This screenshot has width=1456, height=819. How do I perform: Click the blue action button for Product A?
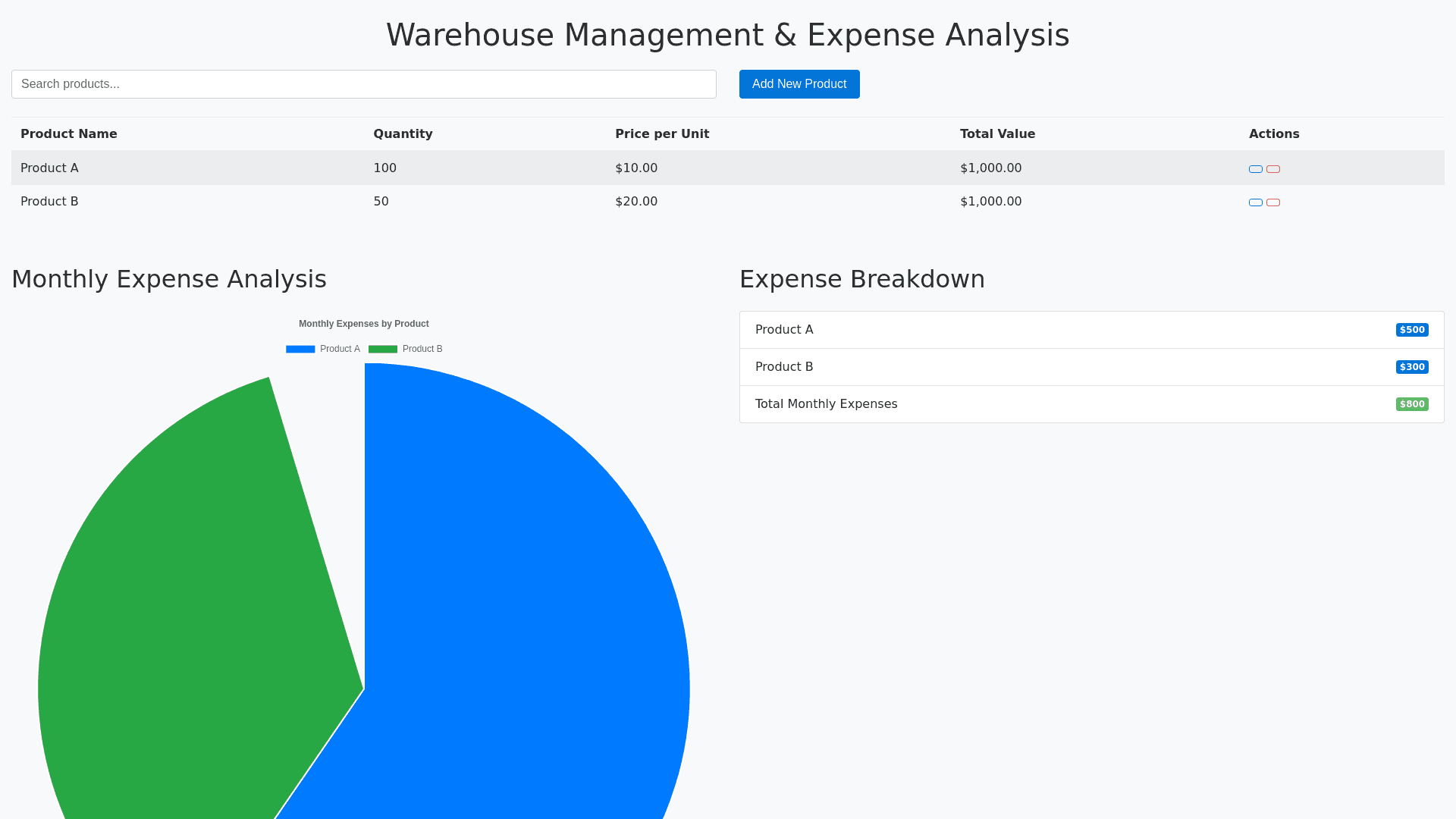[1256, 169]
